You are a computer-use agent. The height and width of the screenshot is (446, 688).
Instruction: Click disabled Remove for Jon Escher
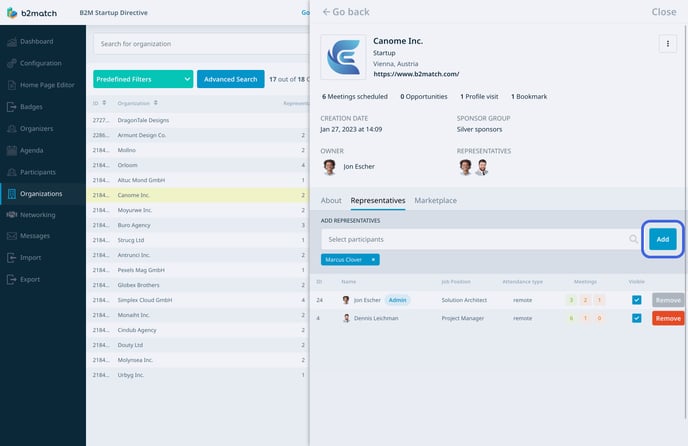pyautogui.click(x=668, y=300)
